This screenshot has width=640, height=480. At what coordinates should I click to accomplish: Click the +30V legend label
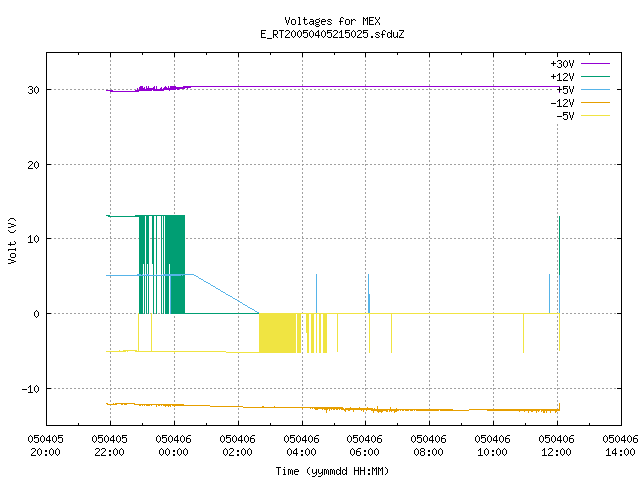point(562,64)
